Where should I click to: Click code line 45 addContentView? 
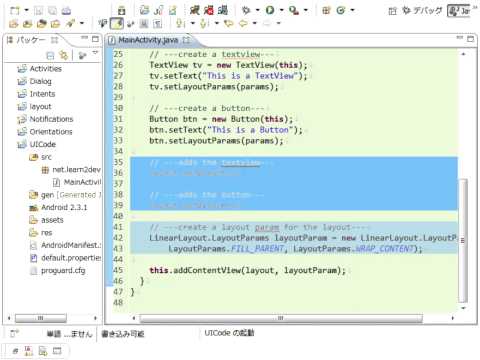(247, 270)
